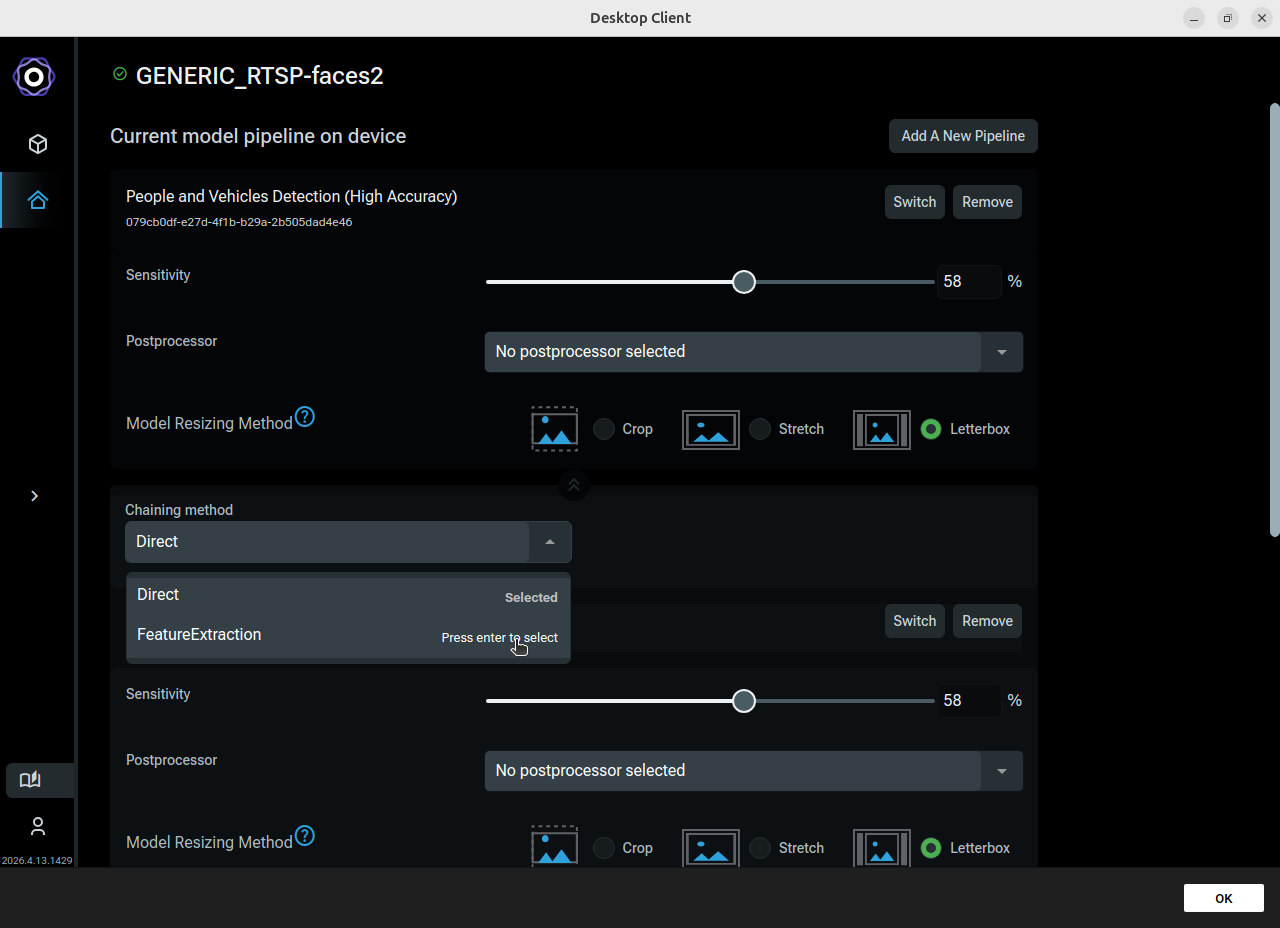1280x928 pixels.
Task: Expand the left sidebar with the chevron arrow
Action: point(35,496)
